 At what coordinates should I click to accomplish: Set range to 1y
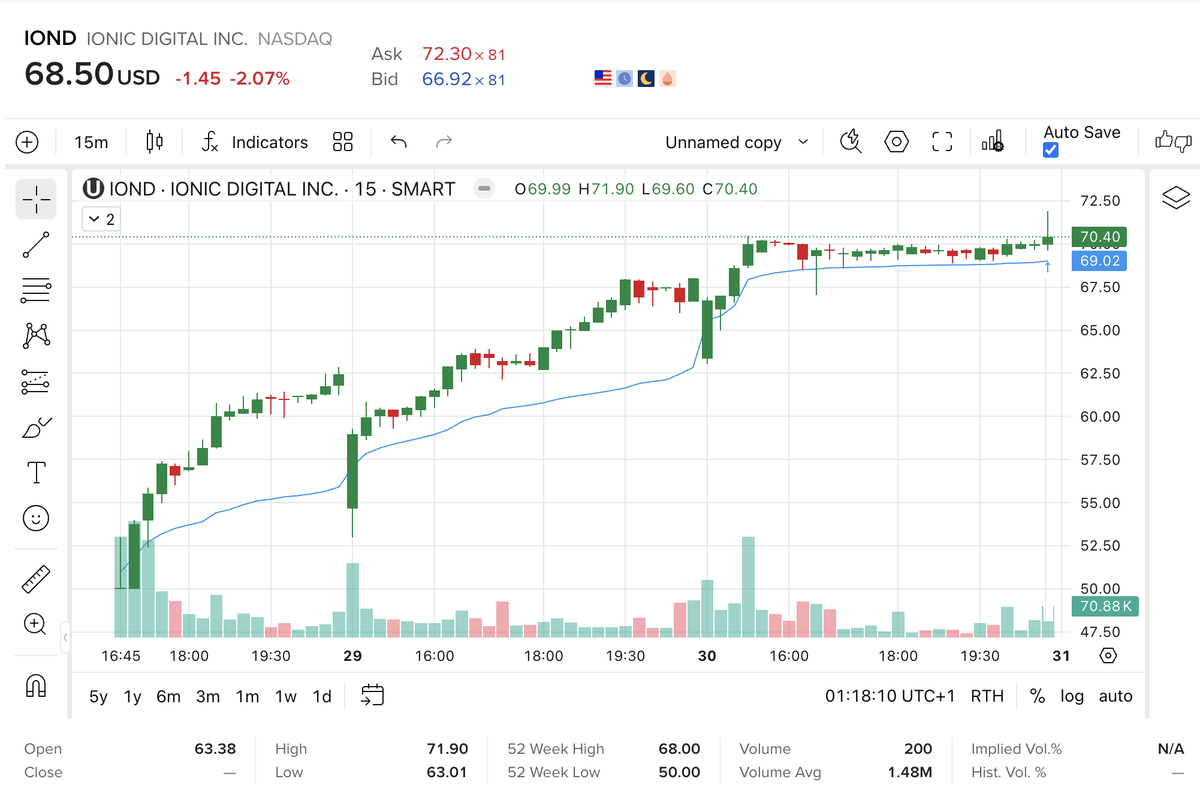(x=132, y=696)
